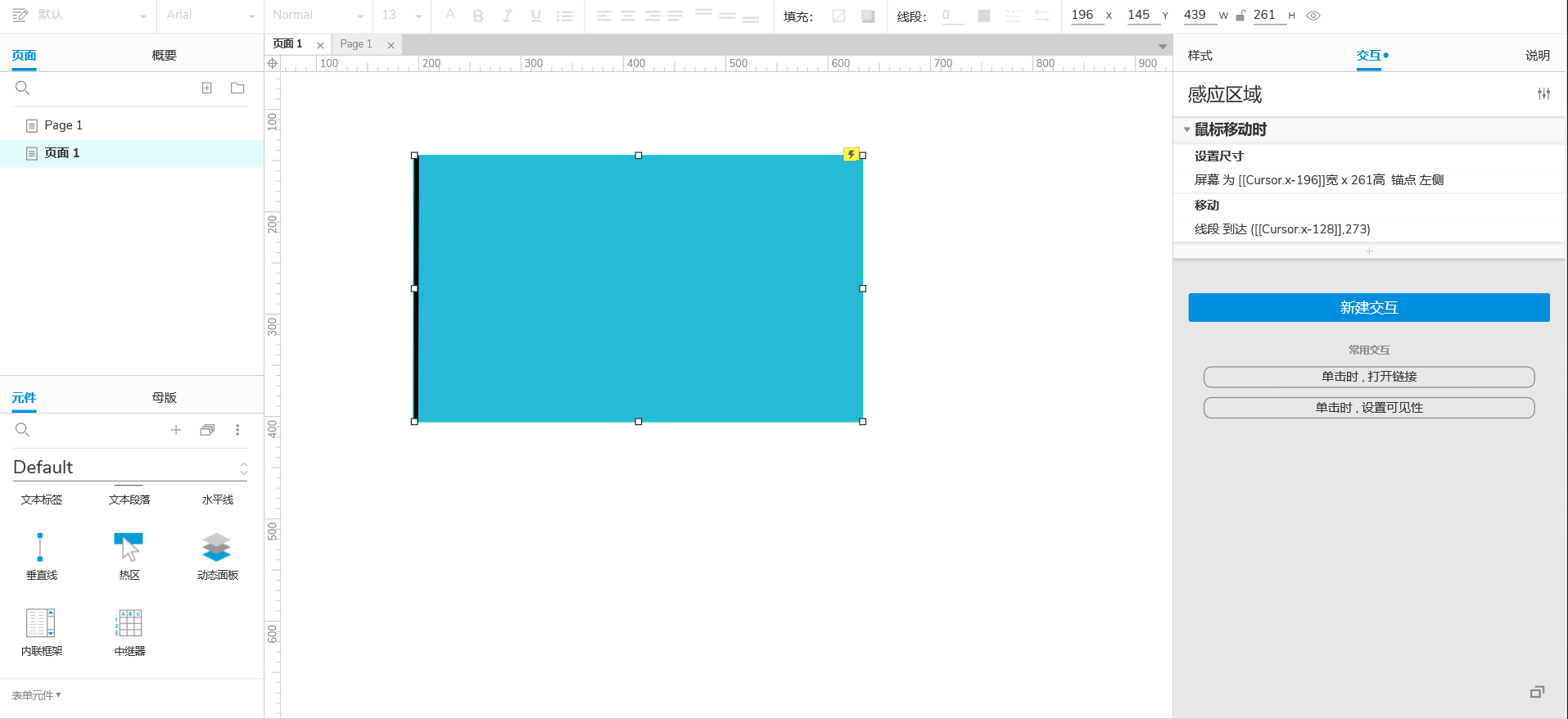
Task: Close the 页面 1 canvas tab
Action: (x=320, y=45)
